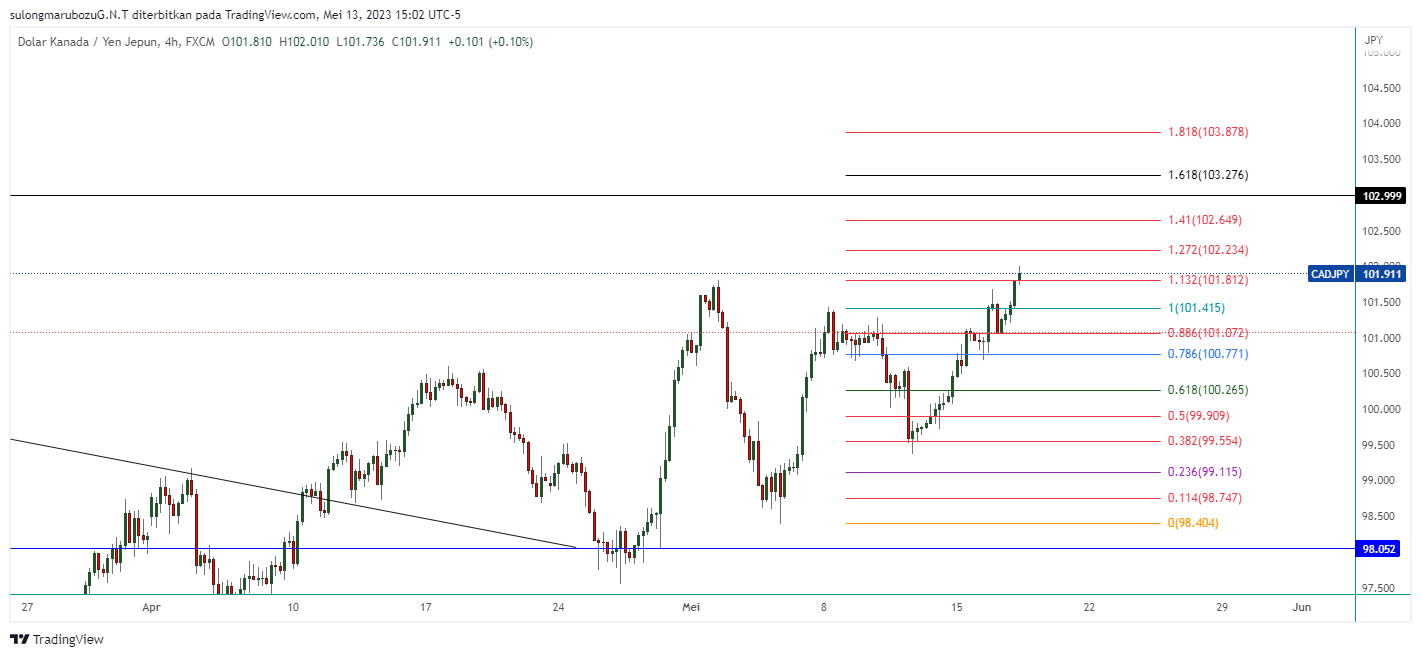Viewport: 1421px width, 657px height.
Task: Select the 101.911 current price tag
Action: (1379, 274)
